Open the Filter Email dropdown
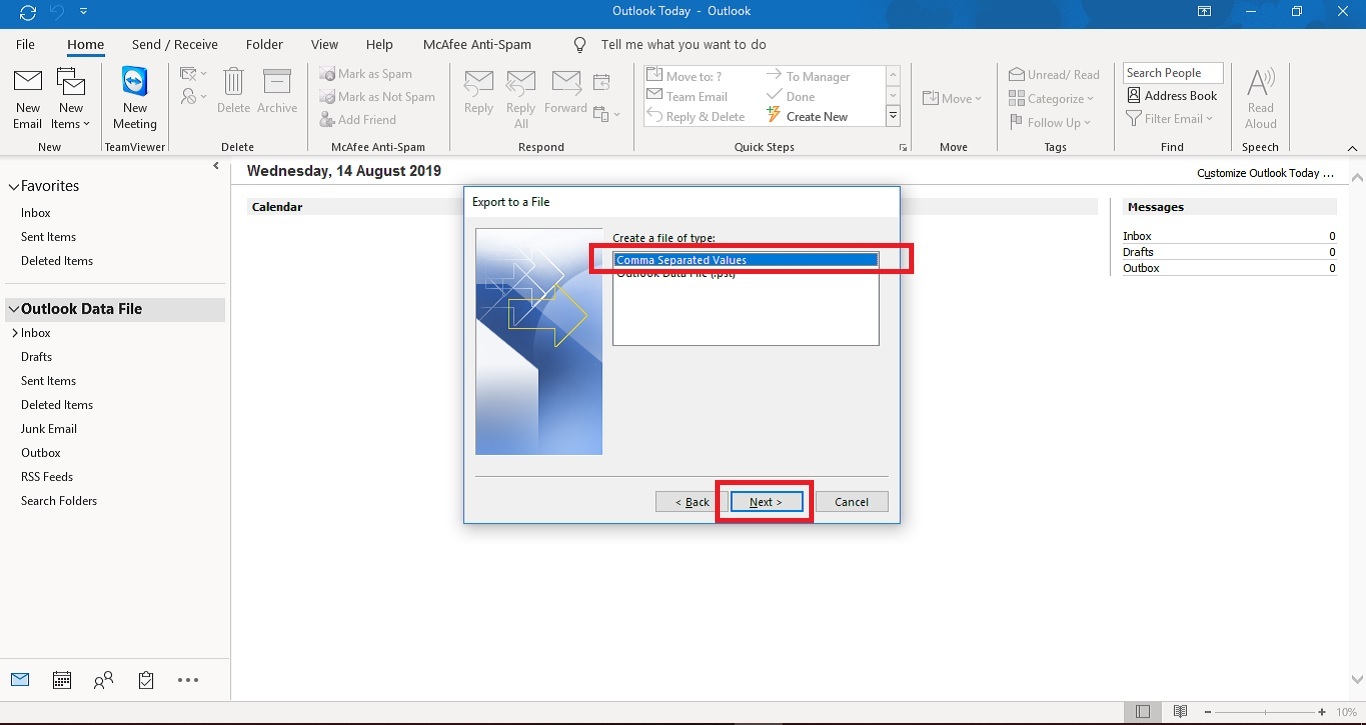This screenshot has height=725, width=1366. 1170,119
